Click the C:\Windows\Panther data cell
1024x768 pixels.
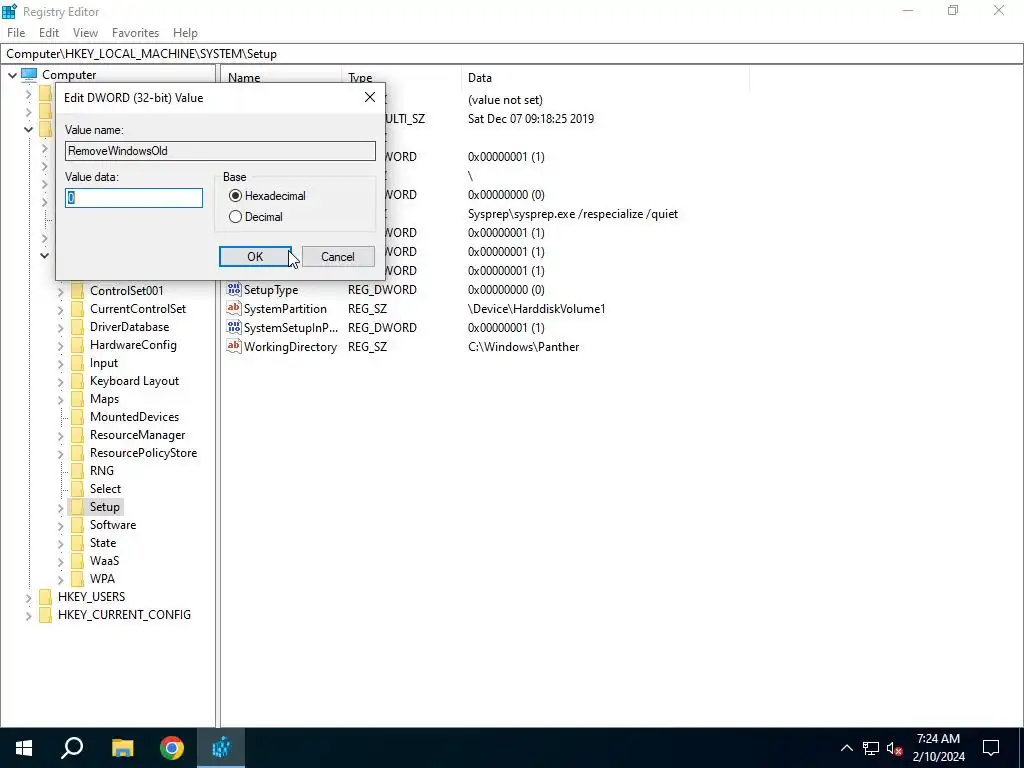pos(524,347)
